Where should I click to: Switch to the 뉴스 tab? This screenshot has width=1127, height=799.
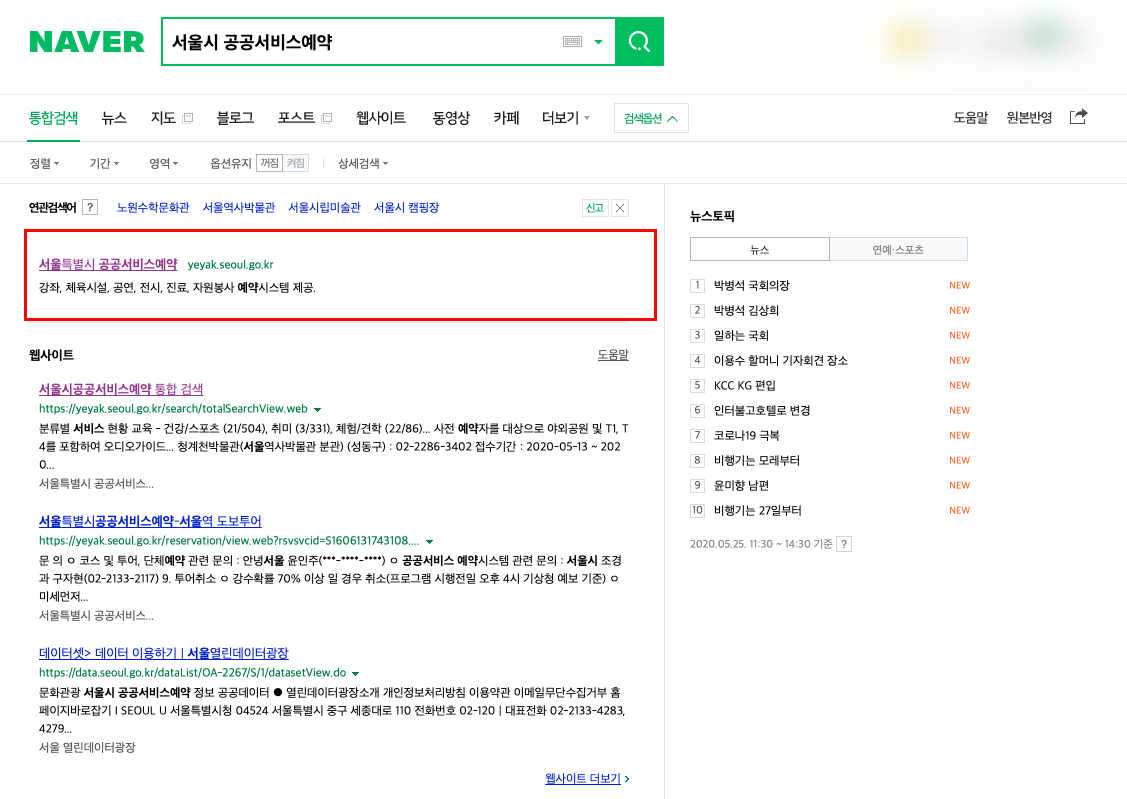pos(114,118)
